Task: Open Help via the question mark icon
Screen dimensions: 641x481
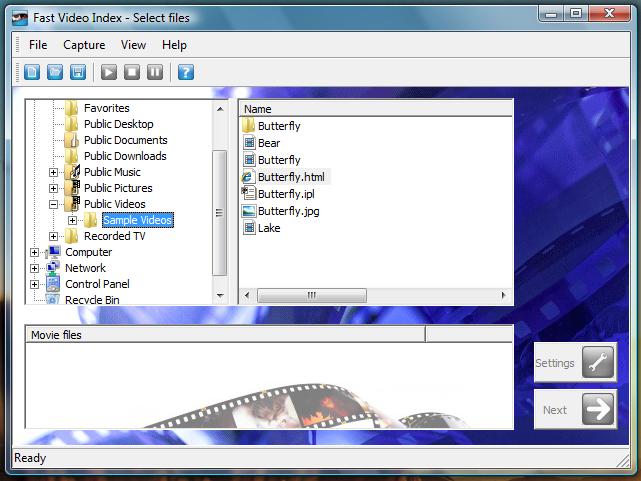Action: point(185,72)
